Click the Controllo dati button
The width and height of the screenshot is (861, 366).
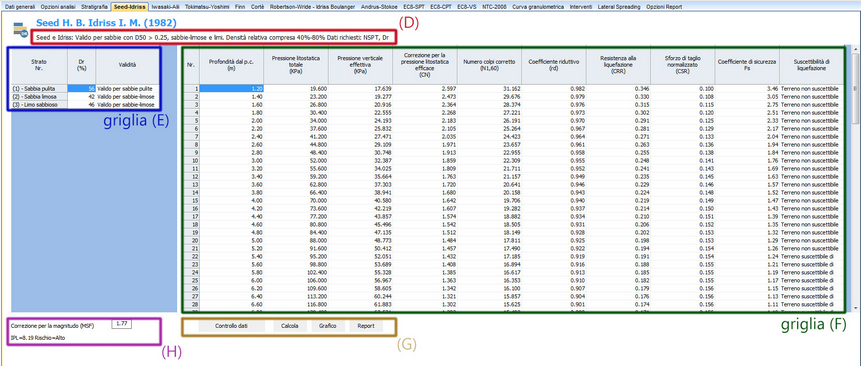pos(231,325)
